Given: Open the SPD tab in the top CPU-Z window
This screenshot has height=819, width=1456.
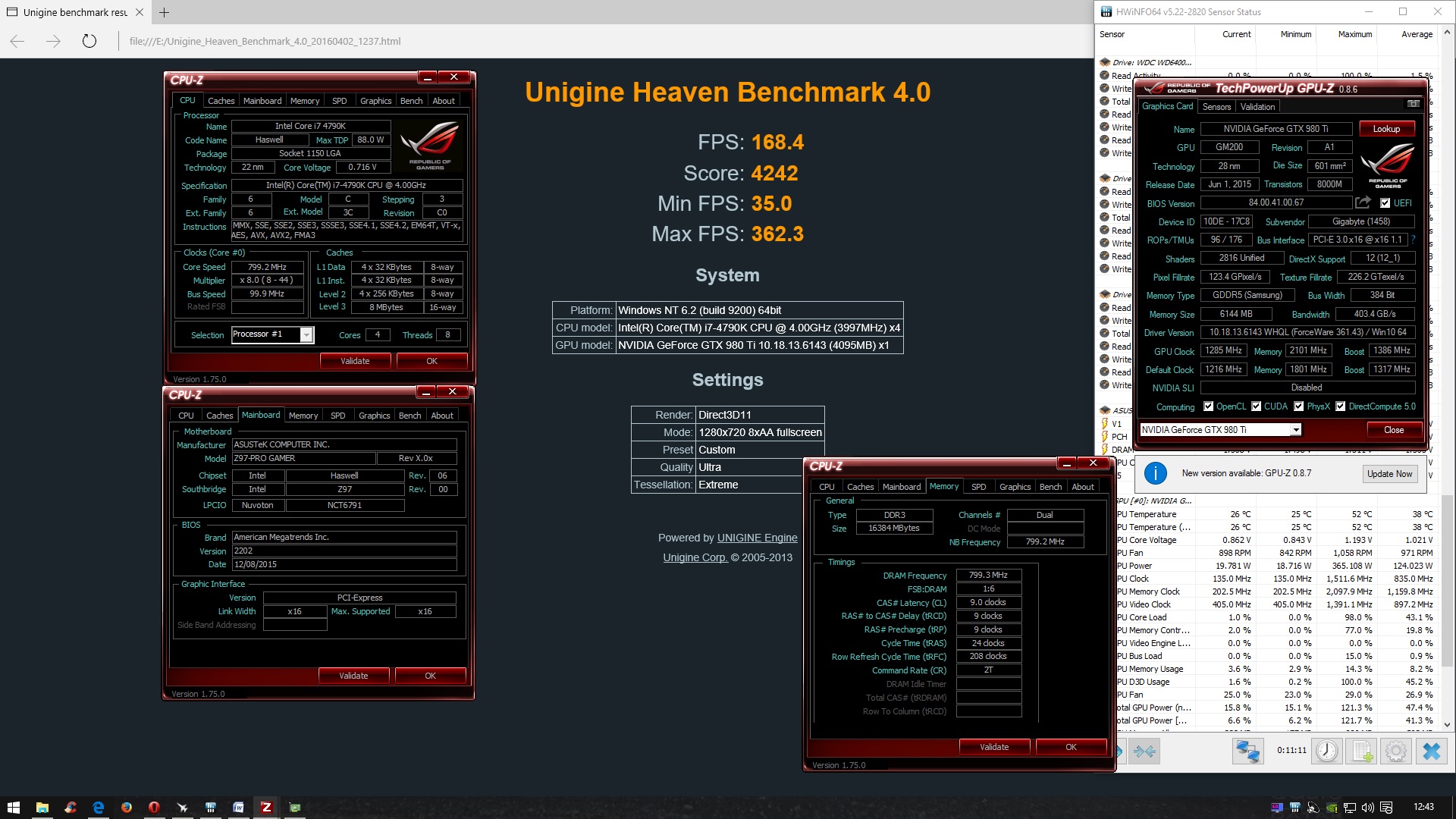Looking at the screenshot, I should click(339, 101).
